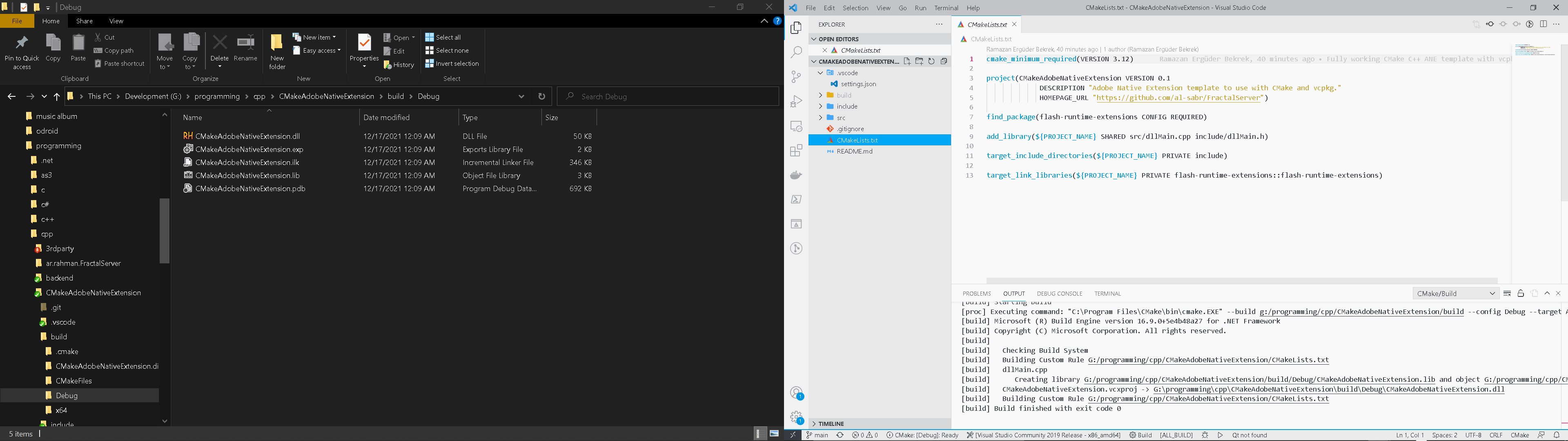Open Run and Debug view in VS Code
Viewport: 1568px width, 441px height.
click(795, 101)
